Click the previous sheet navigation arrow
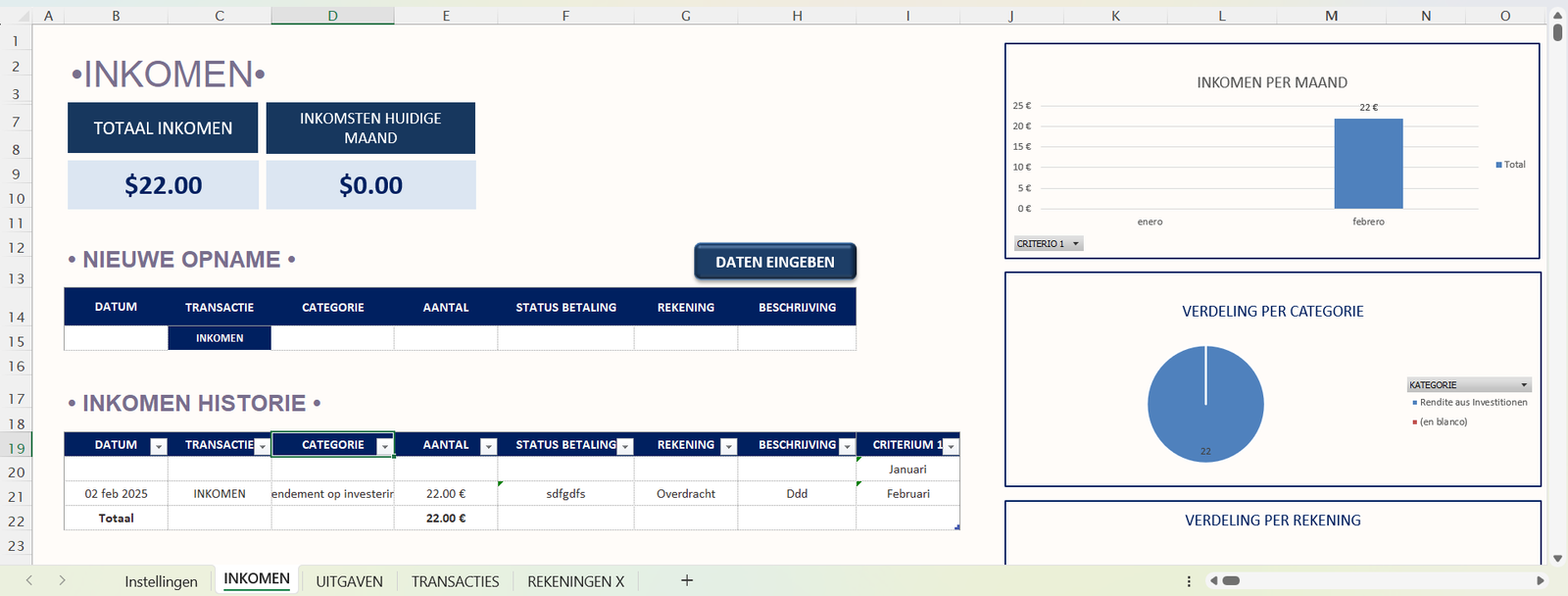 tap(29, 580)
